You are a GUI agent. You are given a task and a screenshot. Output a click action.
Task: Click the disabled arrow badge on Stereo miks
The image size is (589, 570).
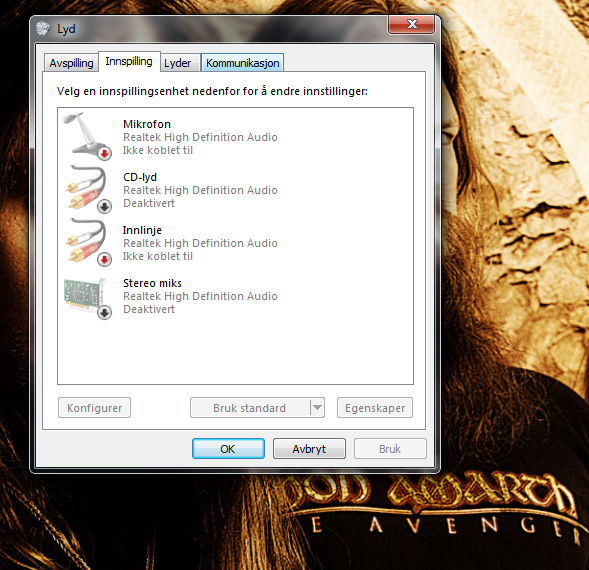tap(105, 312)
